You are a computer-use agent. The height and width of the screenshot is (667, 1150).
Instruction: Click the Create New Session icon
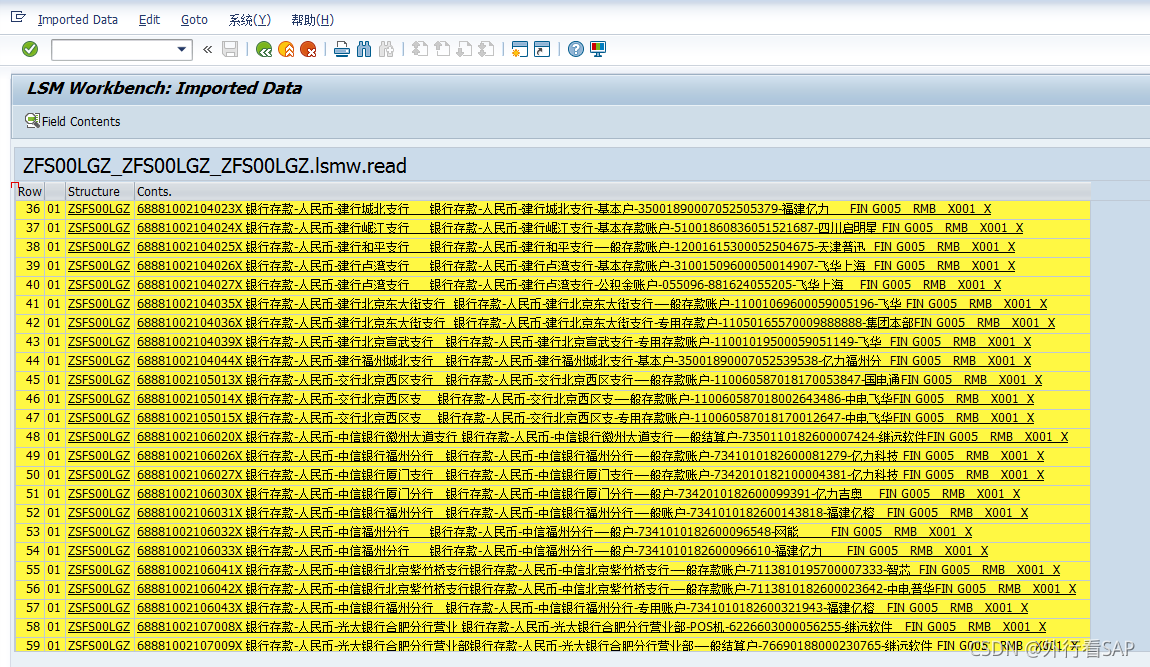click(x=519, y=49)
